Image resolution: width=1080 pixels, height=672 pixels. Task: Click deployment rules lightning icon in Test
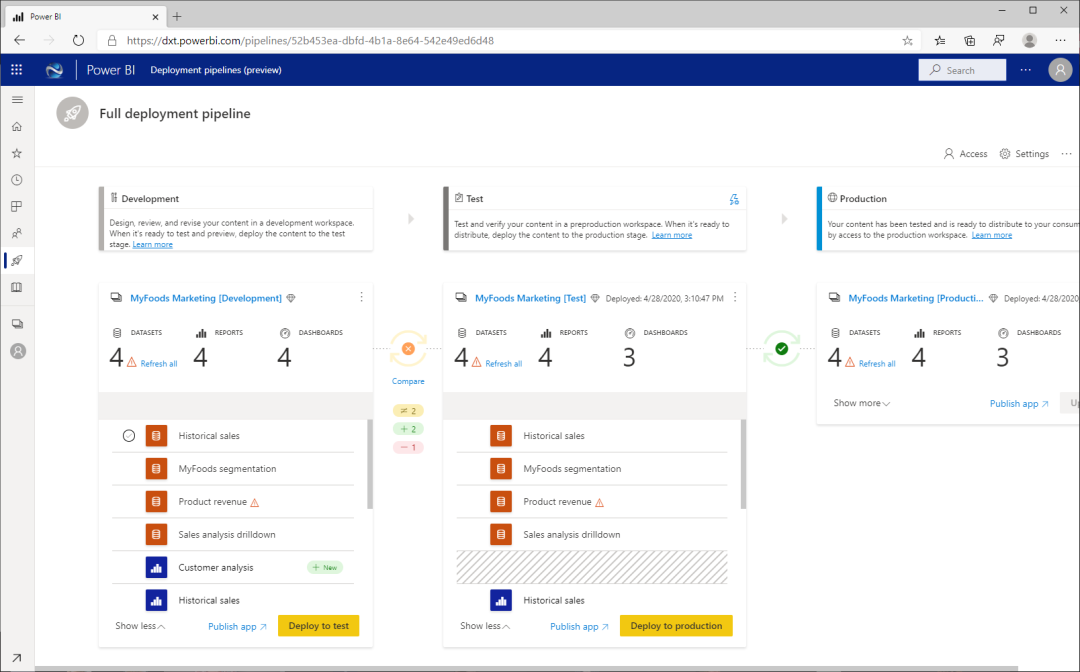tap(734, 199)
